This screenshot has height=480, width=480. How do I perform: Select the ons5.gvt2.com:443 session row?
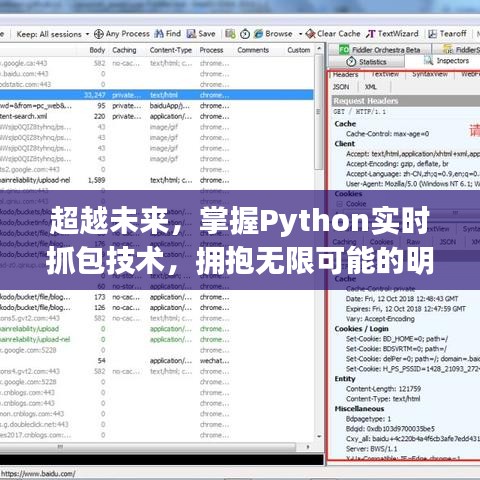pyautogui.click(x=157, y=318)
